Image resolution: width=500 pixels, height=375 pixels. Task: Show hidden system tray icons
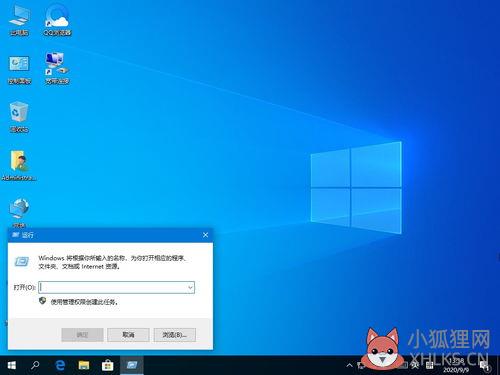tap(349, 365)
